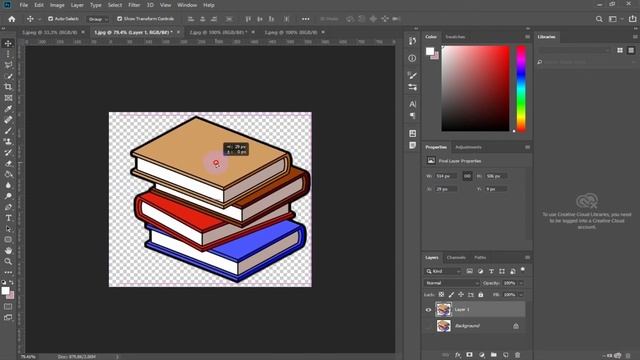The image size is (640, 360).
Task: Switch to the Adjustments tab
Action: pyautogui.click(x=468, y=147)
